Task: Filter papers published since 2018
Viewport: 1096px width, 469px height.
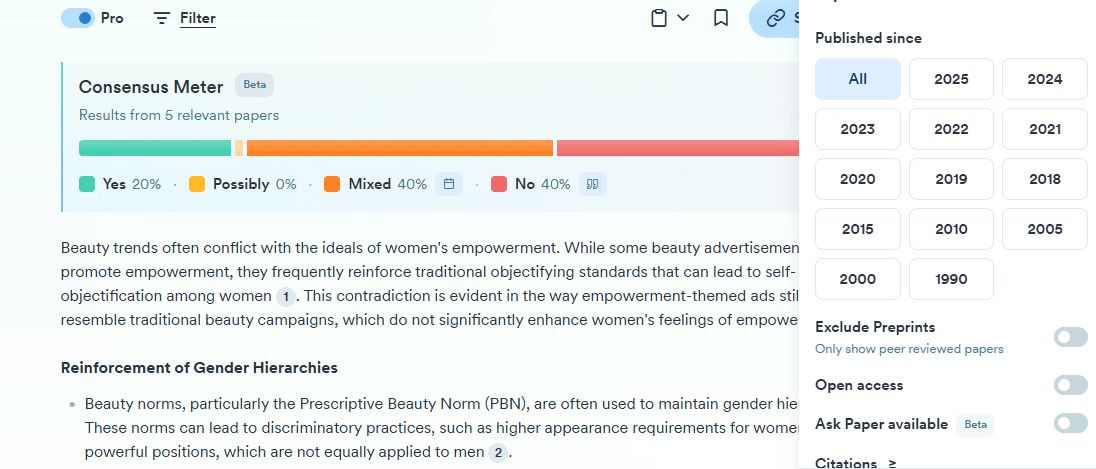Action: pos(1045,179)
